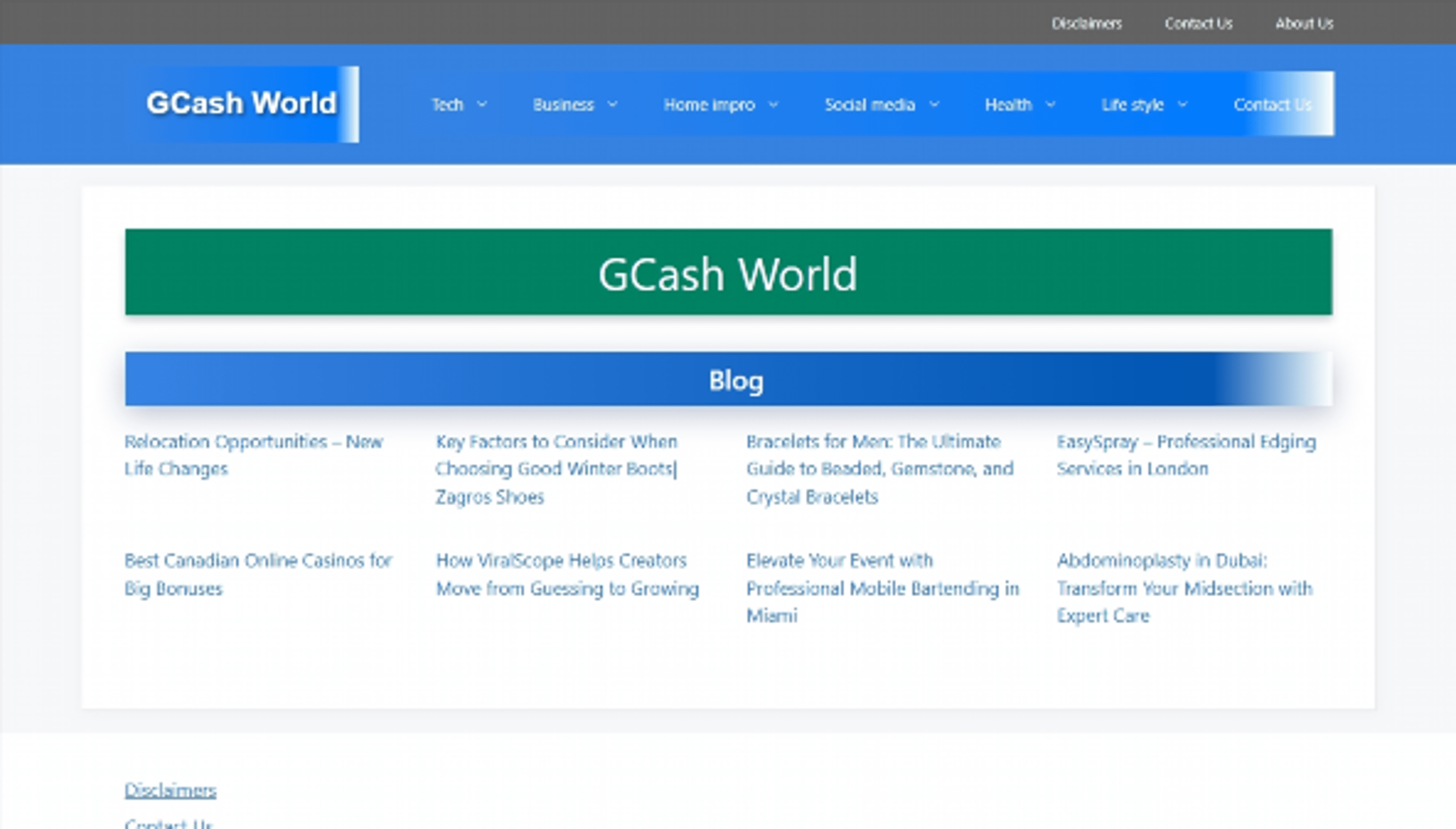The image size is (1456, 829).
Task: Open About Us from the top bar
Action: pos(1305,24)
